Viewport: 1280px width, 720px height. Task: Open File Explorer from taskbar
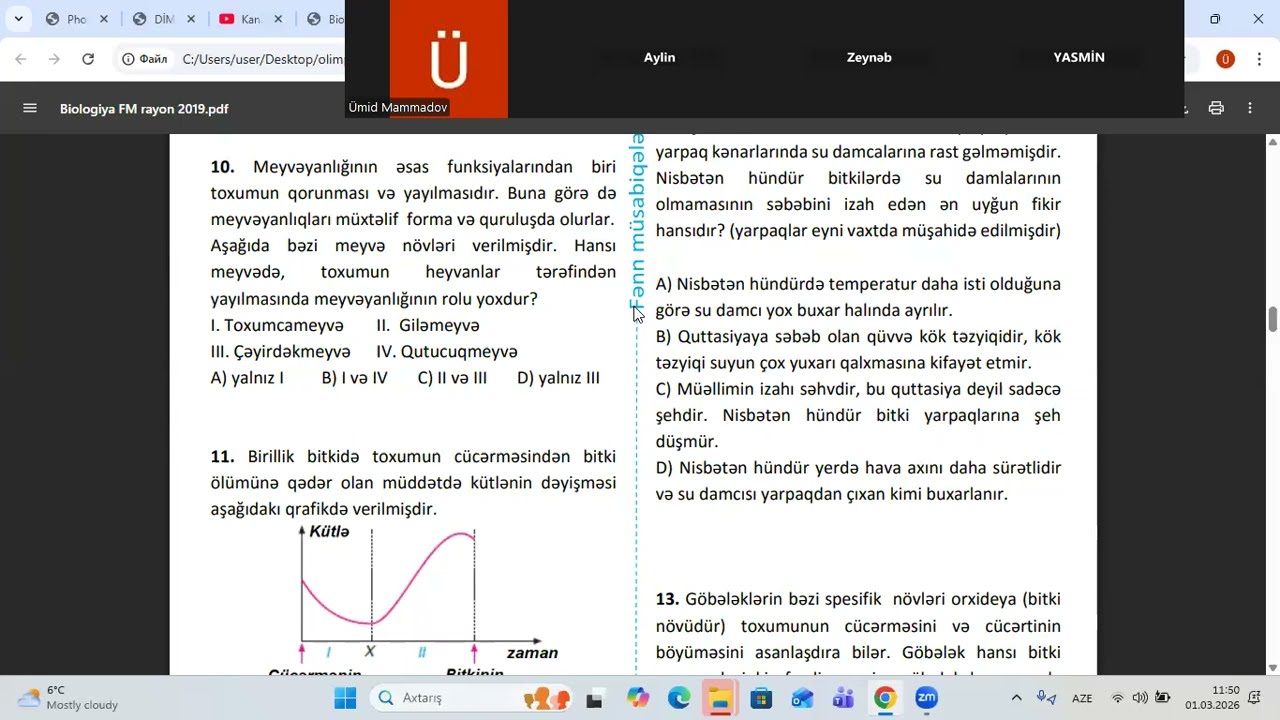coord(720,698)
